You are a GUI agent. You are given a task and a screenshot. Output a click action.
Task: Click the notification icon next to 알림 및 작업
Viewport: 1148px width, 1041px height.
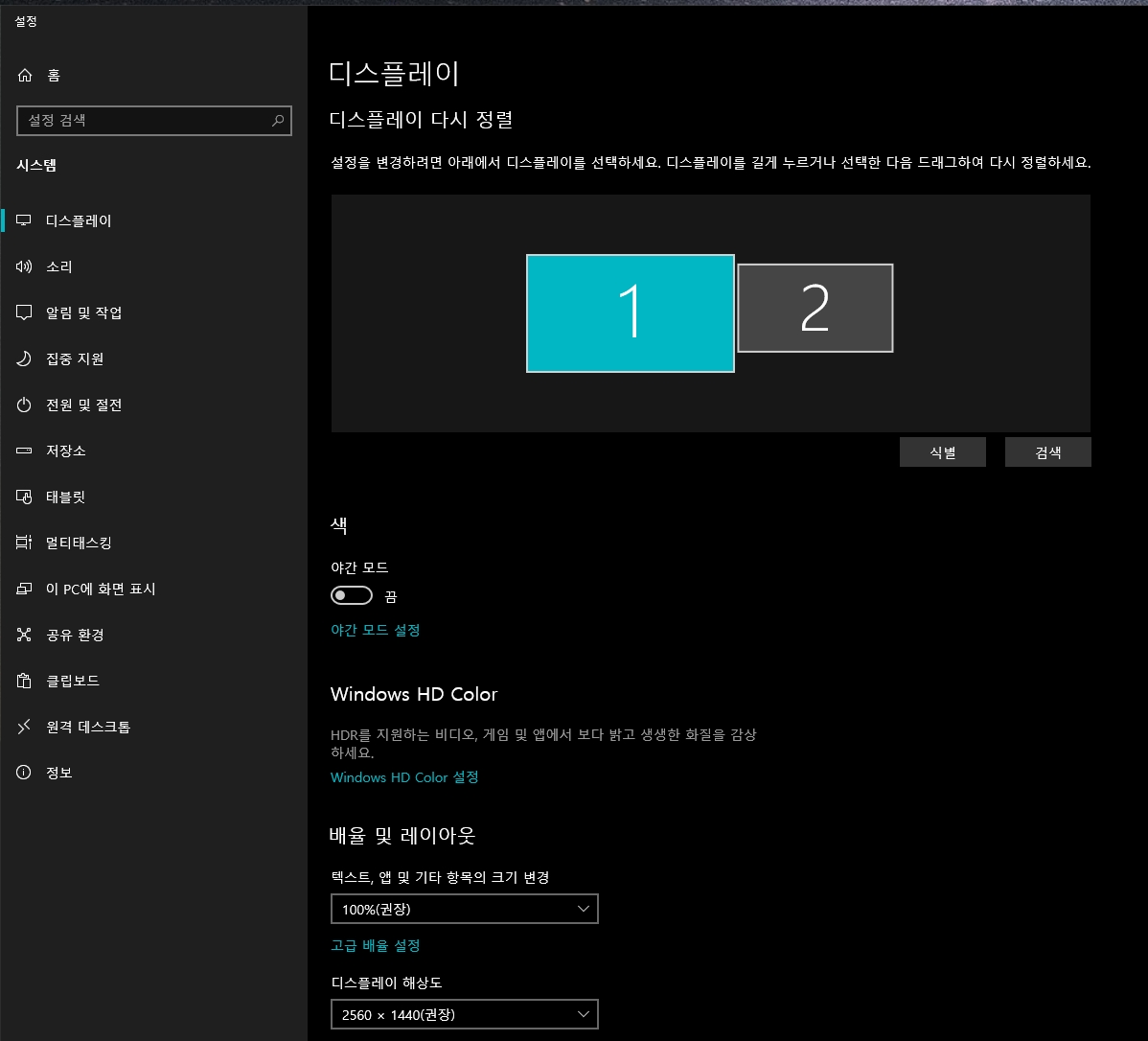pos(24,312)
